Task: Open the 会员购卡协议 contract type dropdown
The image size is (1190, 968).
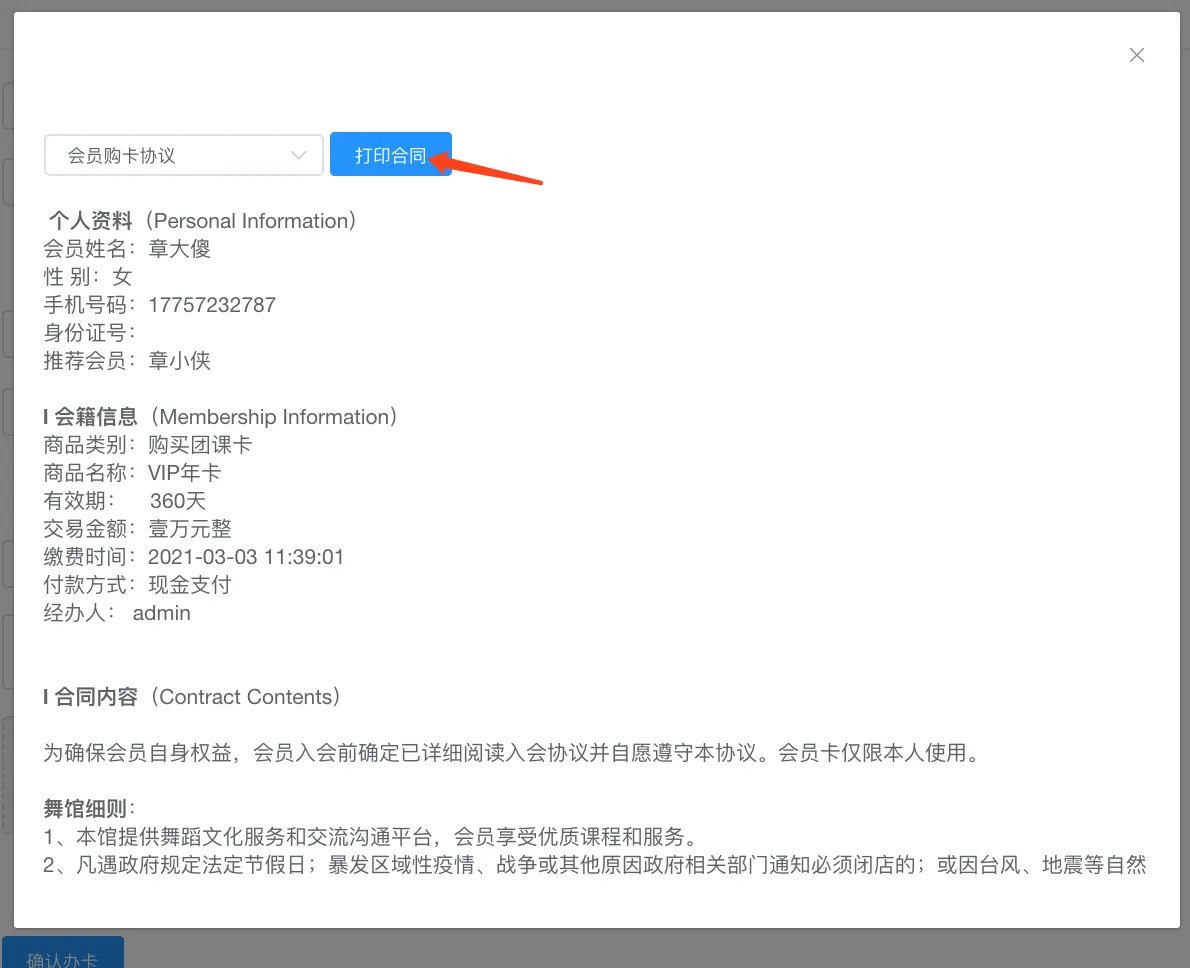Action: click(x=170, y=156)
